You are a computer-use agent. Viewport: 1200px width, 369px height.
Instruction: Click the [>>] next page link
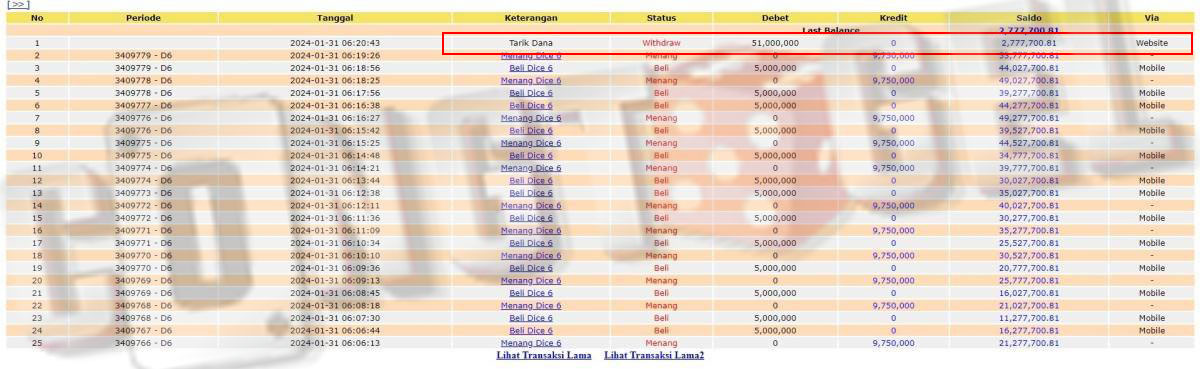coord(17,5)
